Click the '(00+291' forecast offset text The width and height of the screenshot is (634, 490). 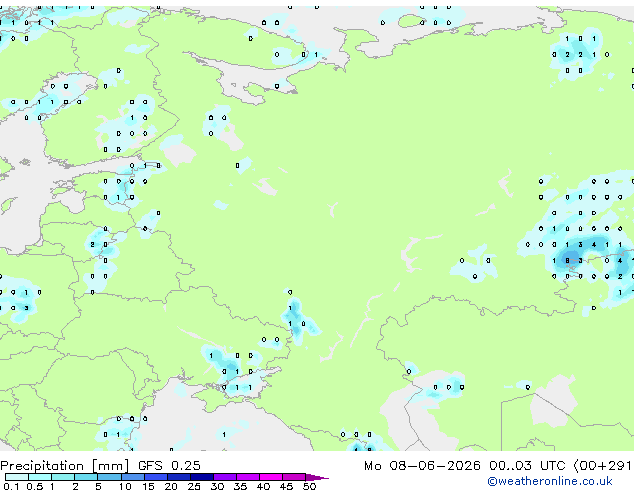[x=602, y=466]
